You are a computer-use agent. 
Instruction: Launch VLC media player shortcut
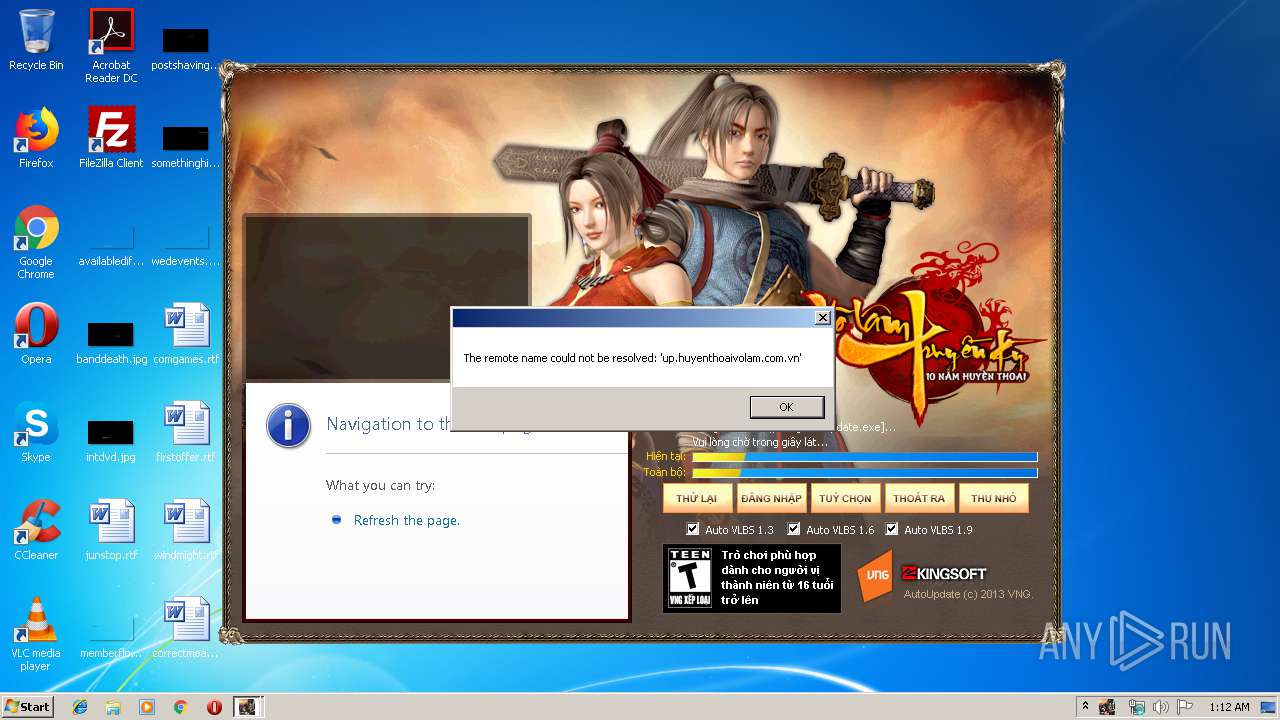click(36, 634)
